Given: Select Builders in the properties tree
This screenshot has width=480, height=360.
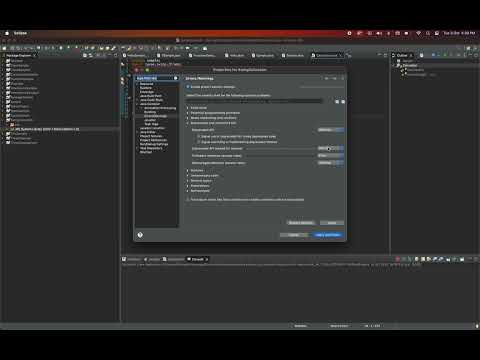Looking at the screenshot, I should (x=146, y=88).
